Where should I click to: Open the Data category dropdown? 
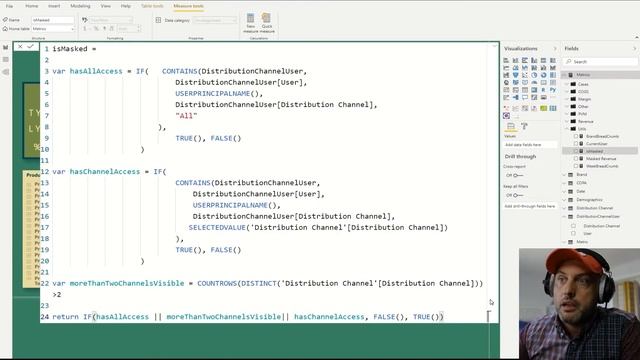coord(215,20)
